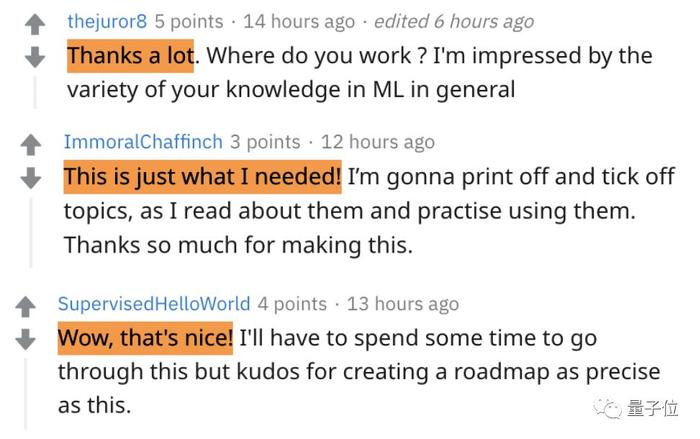Collapse thejuror8's comment thread line
Viewport: 700px width, 439px height.
(35, 92)
